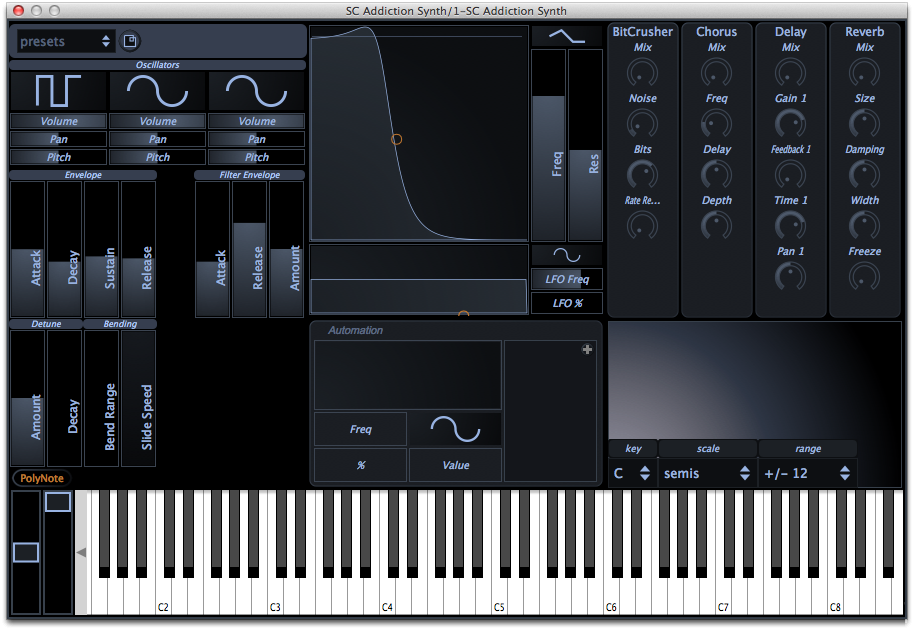This screenshot has height=630, width=914.
Task: Change the LFO waveform shape icon
Action: [567, 255]
